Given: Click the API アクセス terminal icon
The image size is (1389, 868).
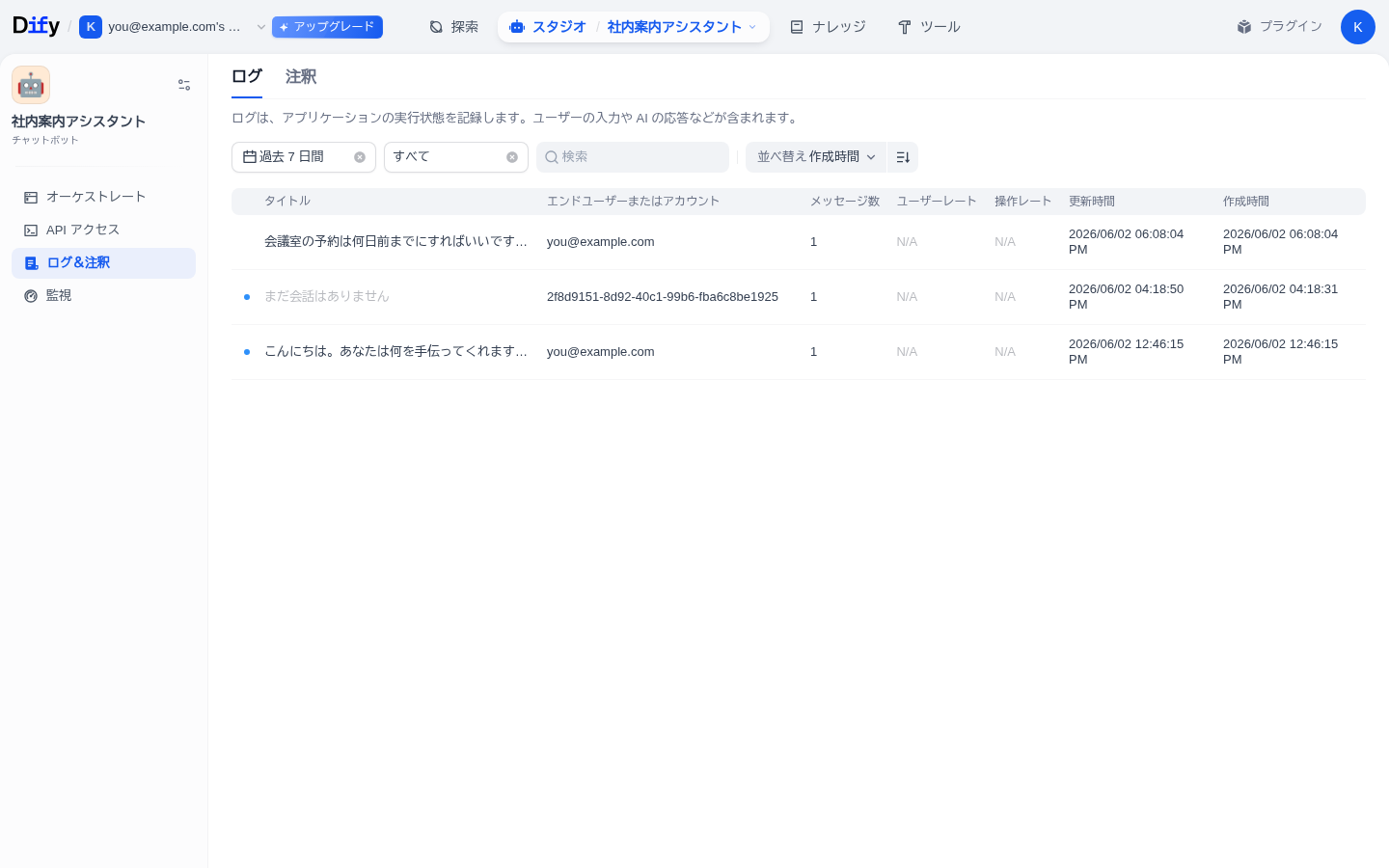Looking at the screenshot, I should click(31, 231).
